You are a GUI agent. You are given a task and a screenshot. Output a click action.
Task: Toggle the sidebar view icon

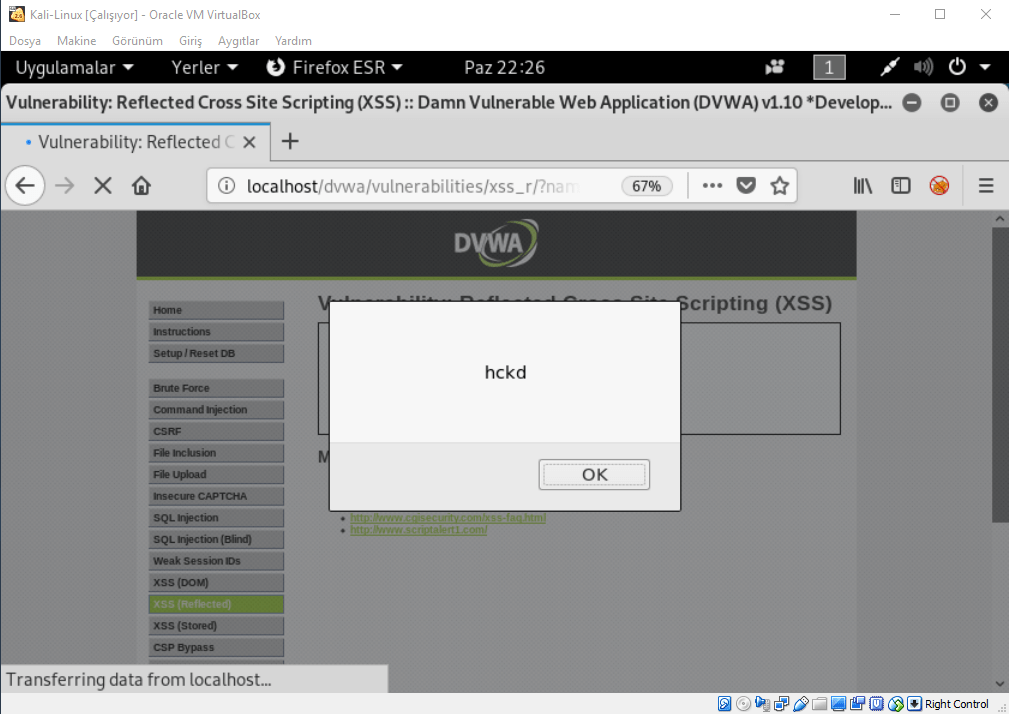click(x=901, y=186)
